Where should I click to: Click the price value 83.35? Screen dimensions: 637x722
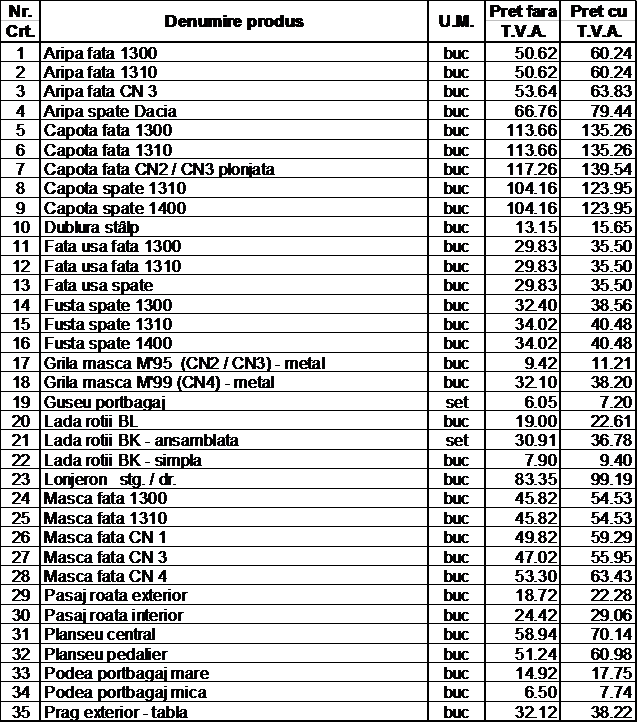click(536, 479)
